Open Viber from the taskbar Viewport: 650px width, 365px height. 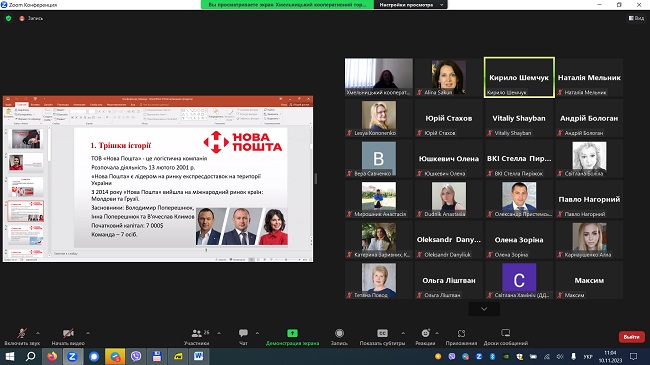[x=136, y=356]
